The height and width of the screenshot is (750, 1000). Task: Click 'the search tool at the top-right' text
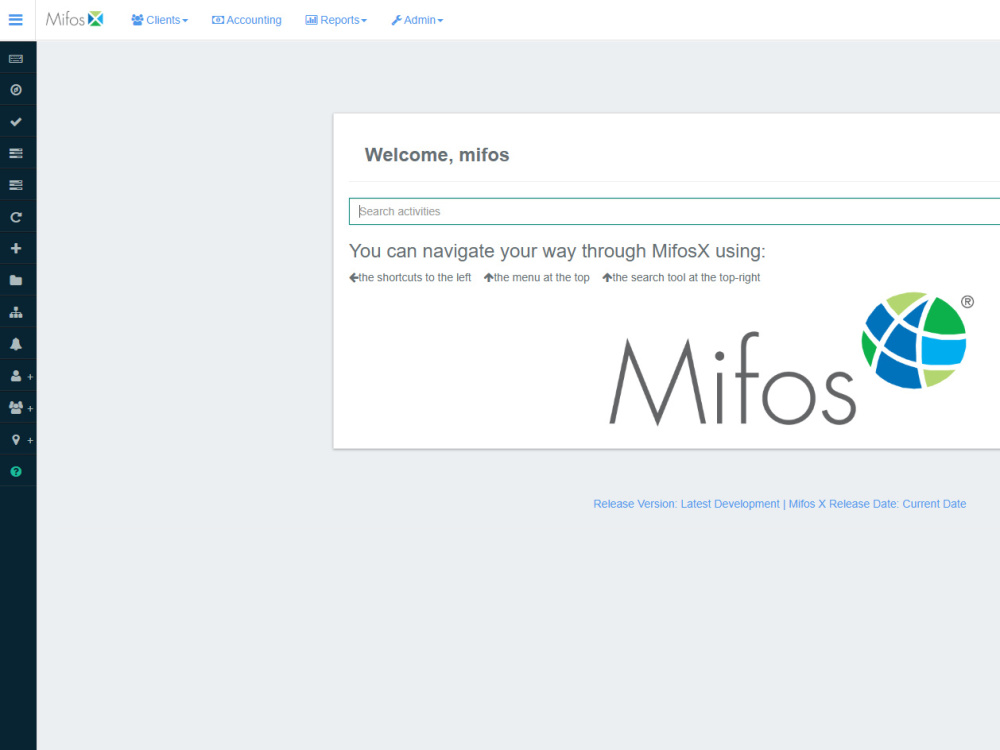point(686,277)
